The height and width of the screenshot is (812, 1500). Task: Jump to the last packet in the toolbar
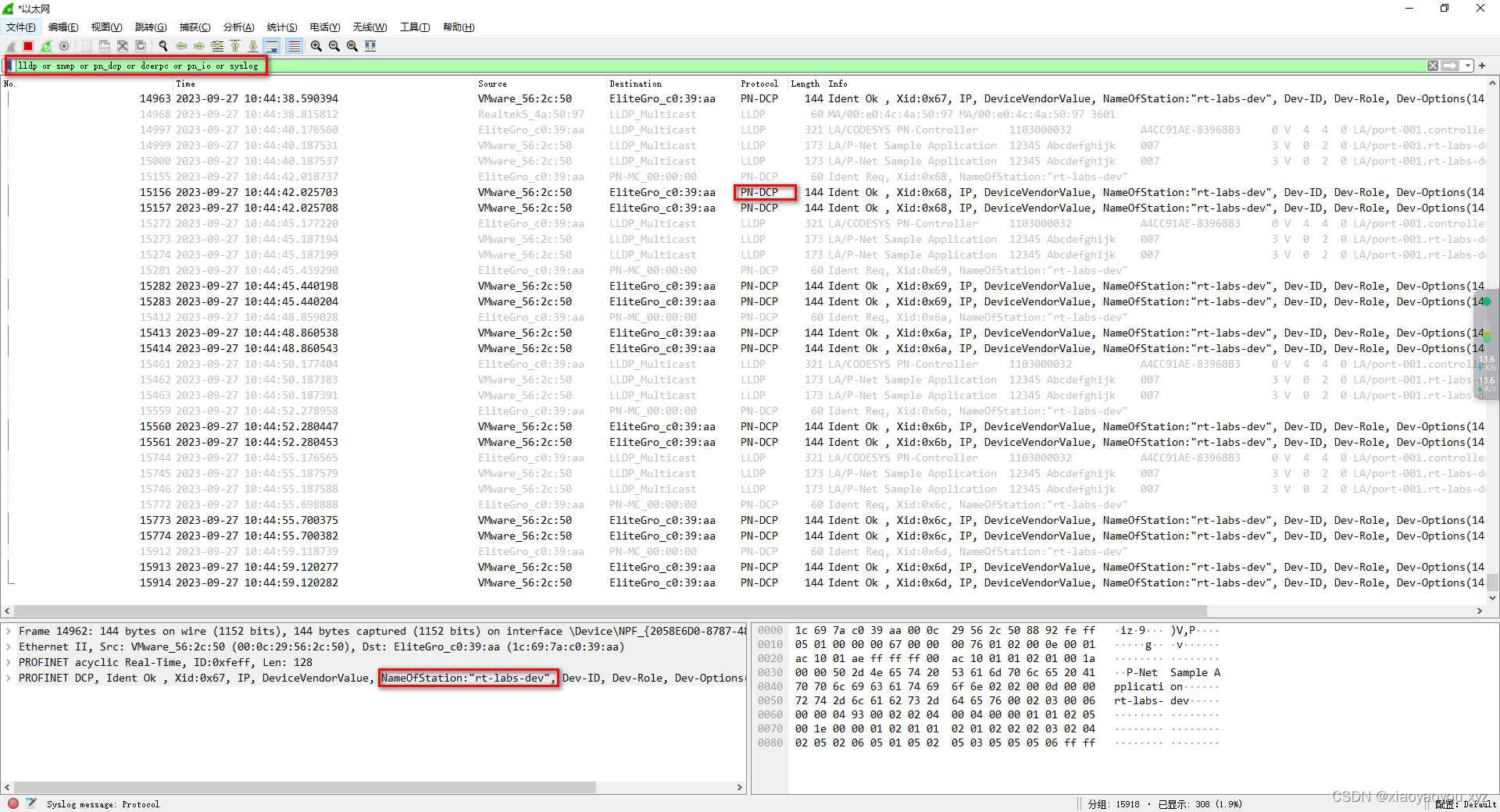(253, 46)
